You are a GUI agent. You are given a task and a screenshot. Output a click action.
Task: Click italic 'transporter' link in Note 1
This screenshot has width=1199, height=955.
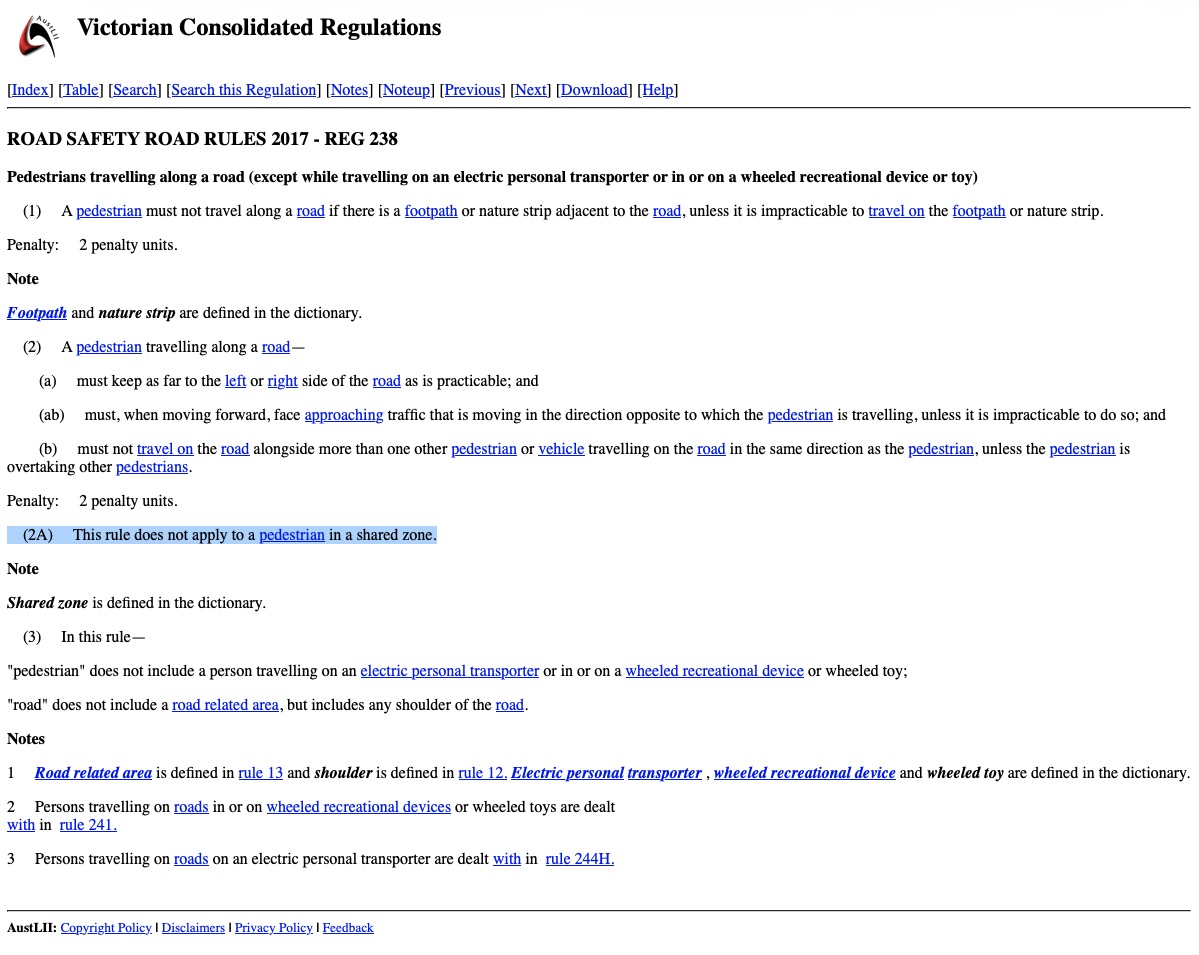[x=664, y=773]
